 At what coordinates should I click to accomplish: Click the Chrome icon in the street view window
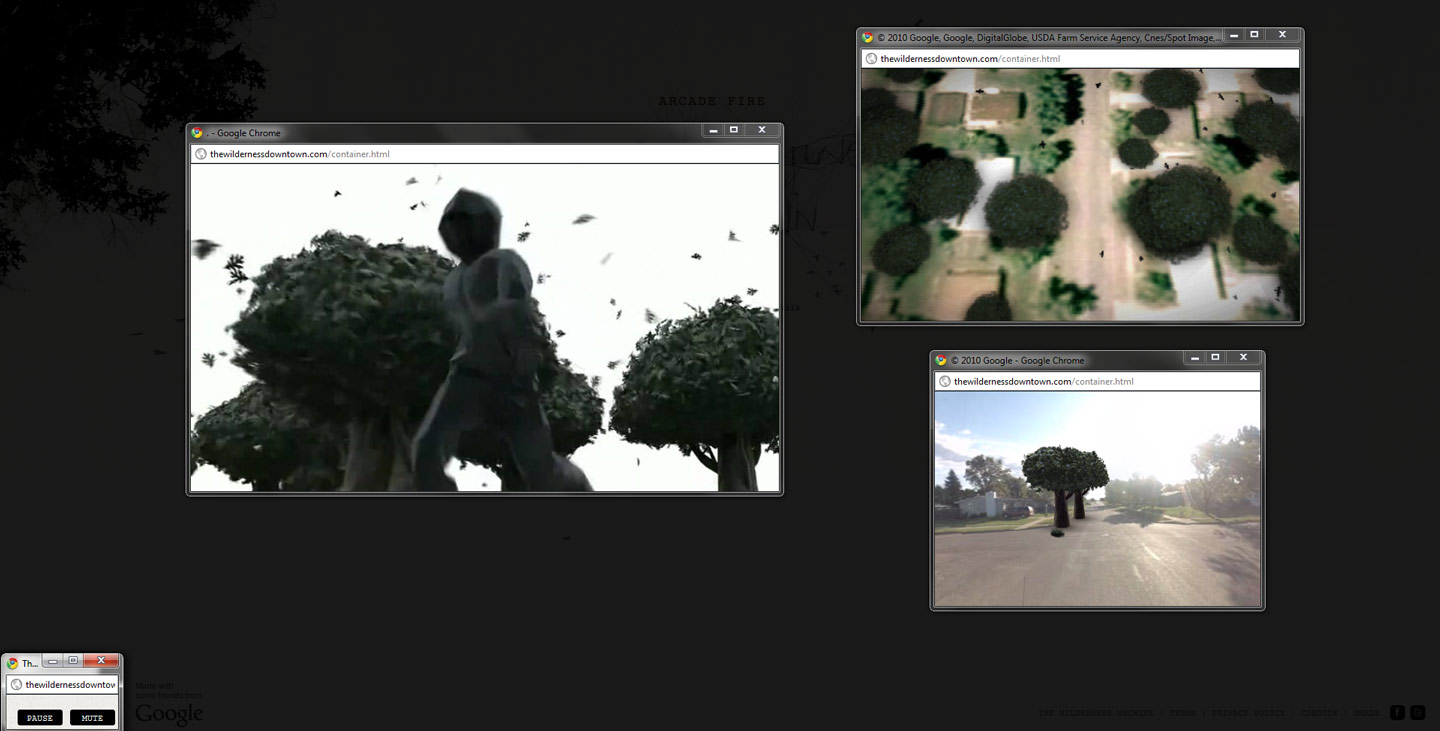[x=941, y=360]
